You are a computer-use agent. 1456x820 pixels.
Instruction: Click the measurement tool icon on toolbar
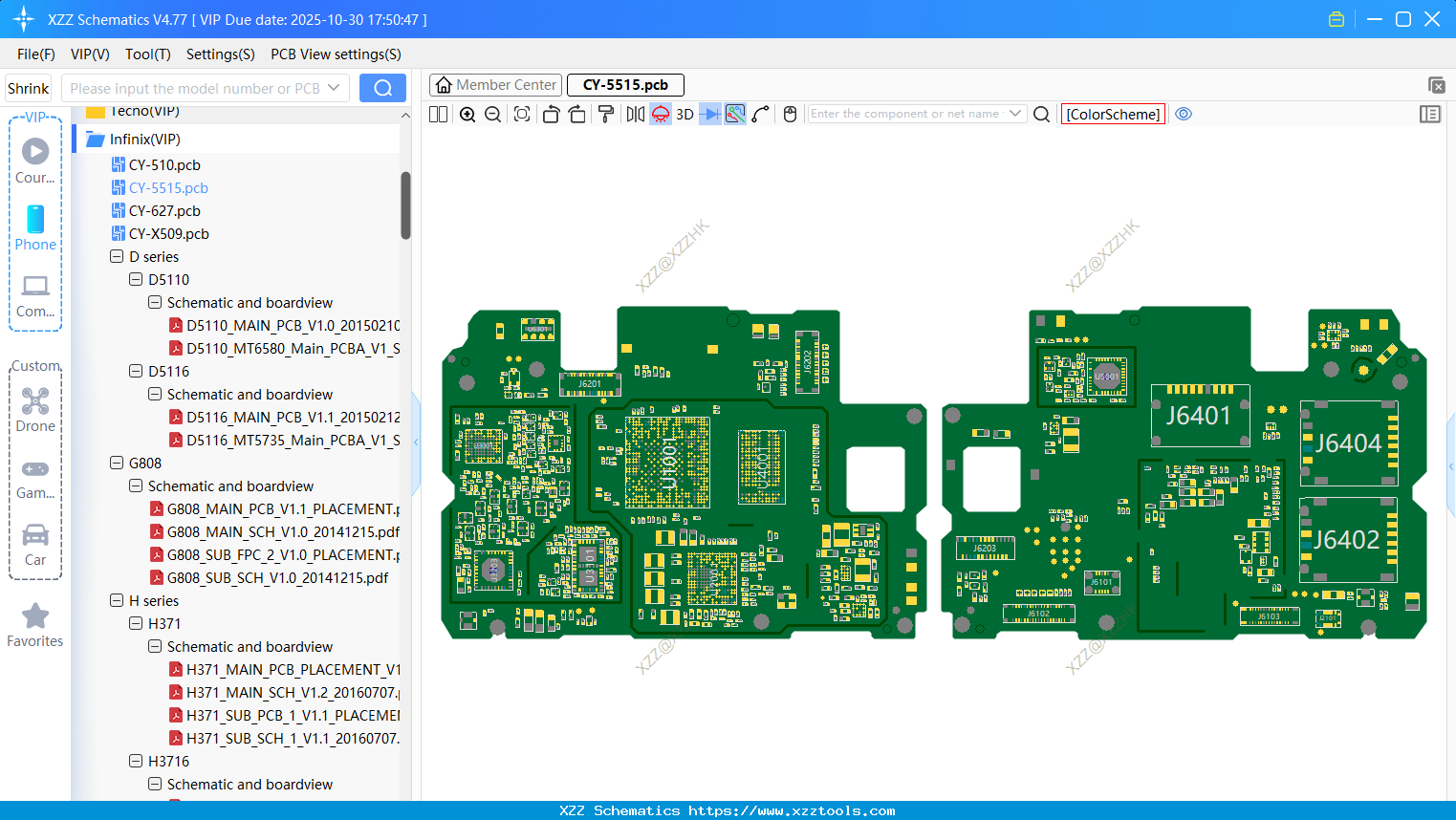pyautogui.click(x=761, y=114)
